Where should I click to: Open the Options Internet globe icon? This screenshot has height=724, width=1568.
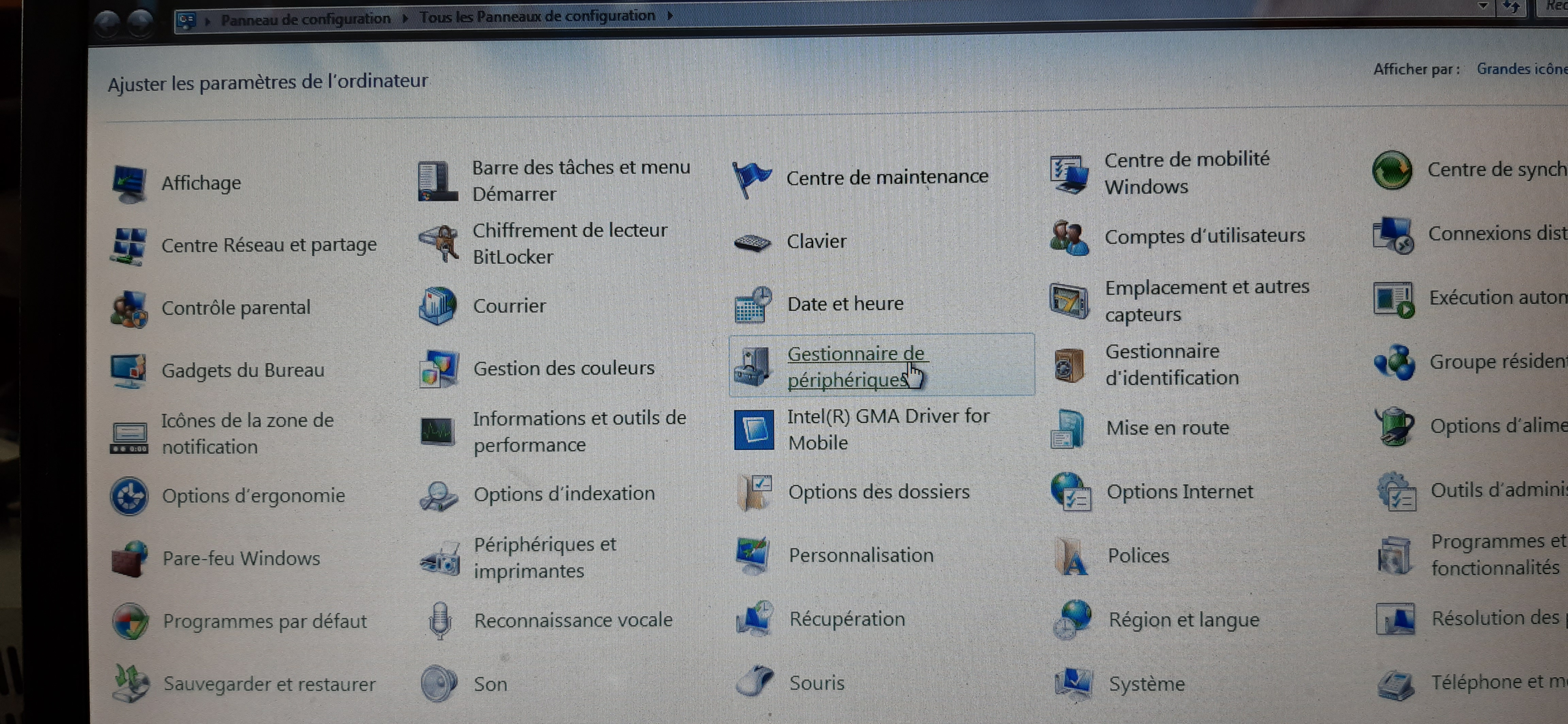pos(1071,492)
